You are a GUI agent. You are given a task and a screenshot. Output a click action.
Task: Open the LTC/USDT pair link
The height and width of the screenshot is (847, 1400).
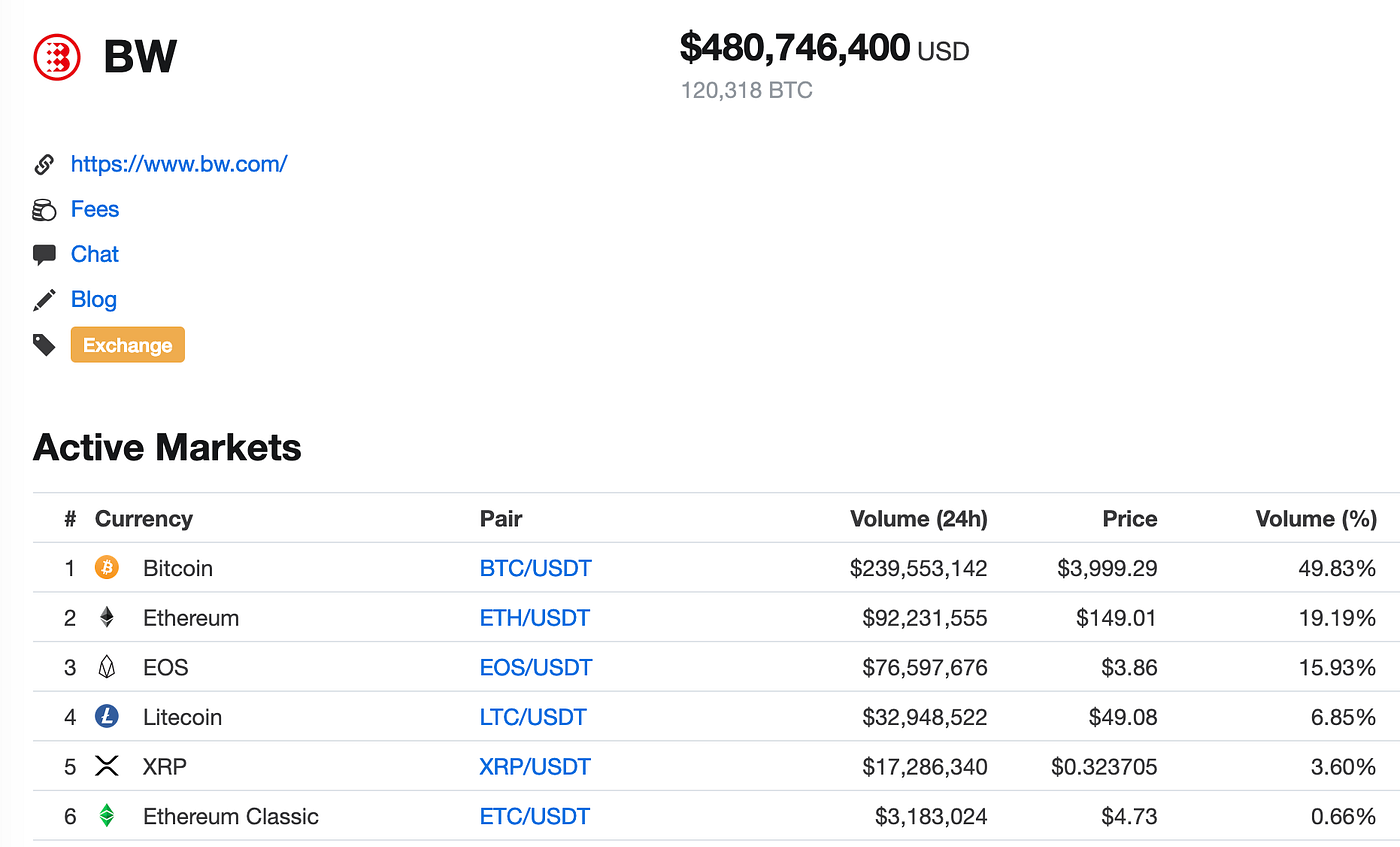tap(533, 717)
